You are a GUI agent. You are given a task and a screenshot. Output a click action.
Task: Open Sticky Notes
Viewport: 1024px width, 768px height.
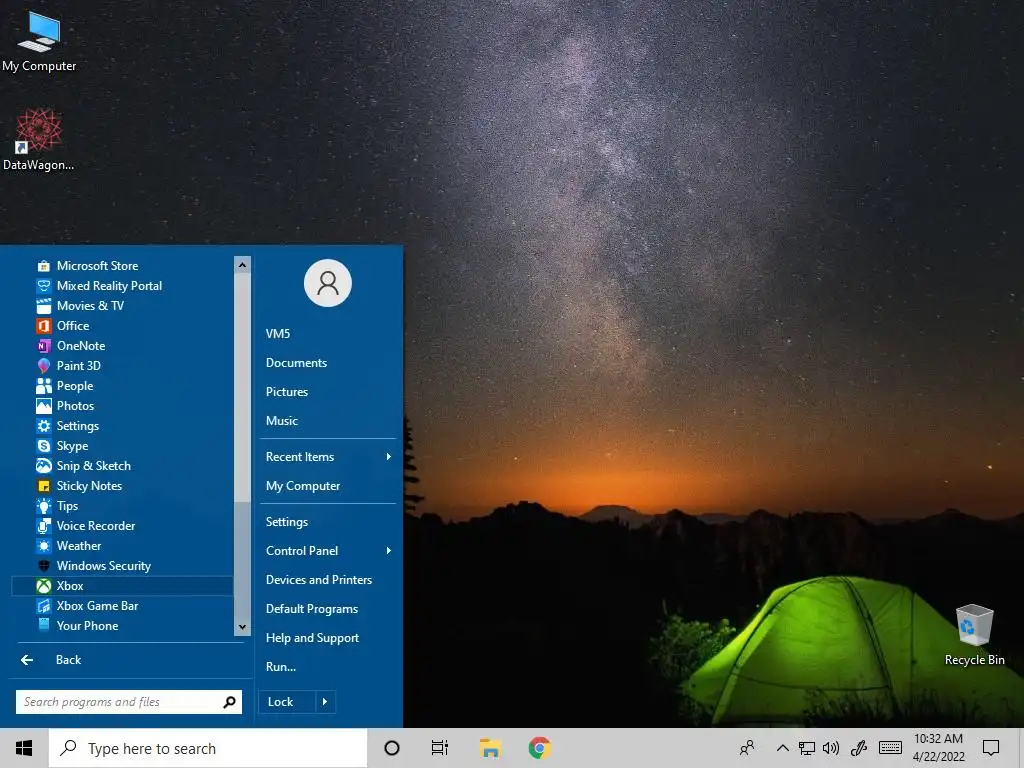pos(122,485)
